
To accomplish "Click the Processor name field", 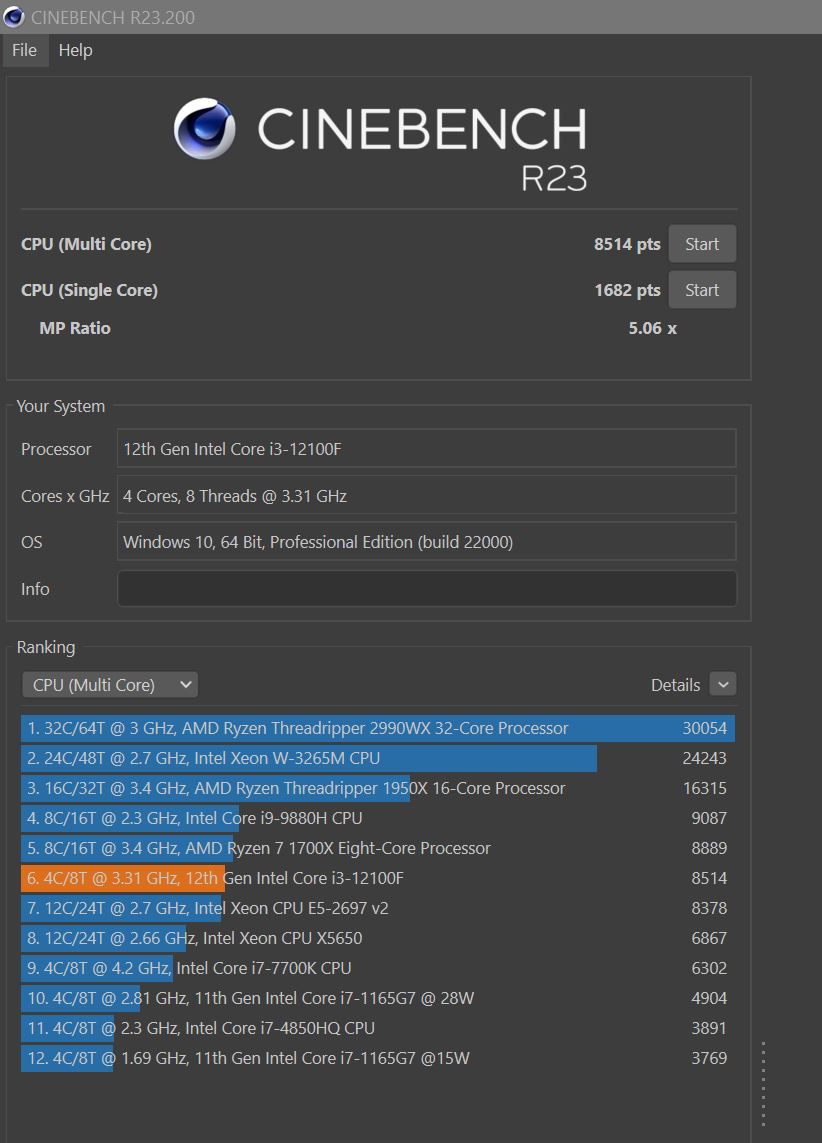I will point(426,449).
